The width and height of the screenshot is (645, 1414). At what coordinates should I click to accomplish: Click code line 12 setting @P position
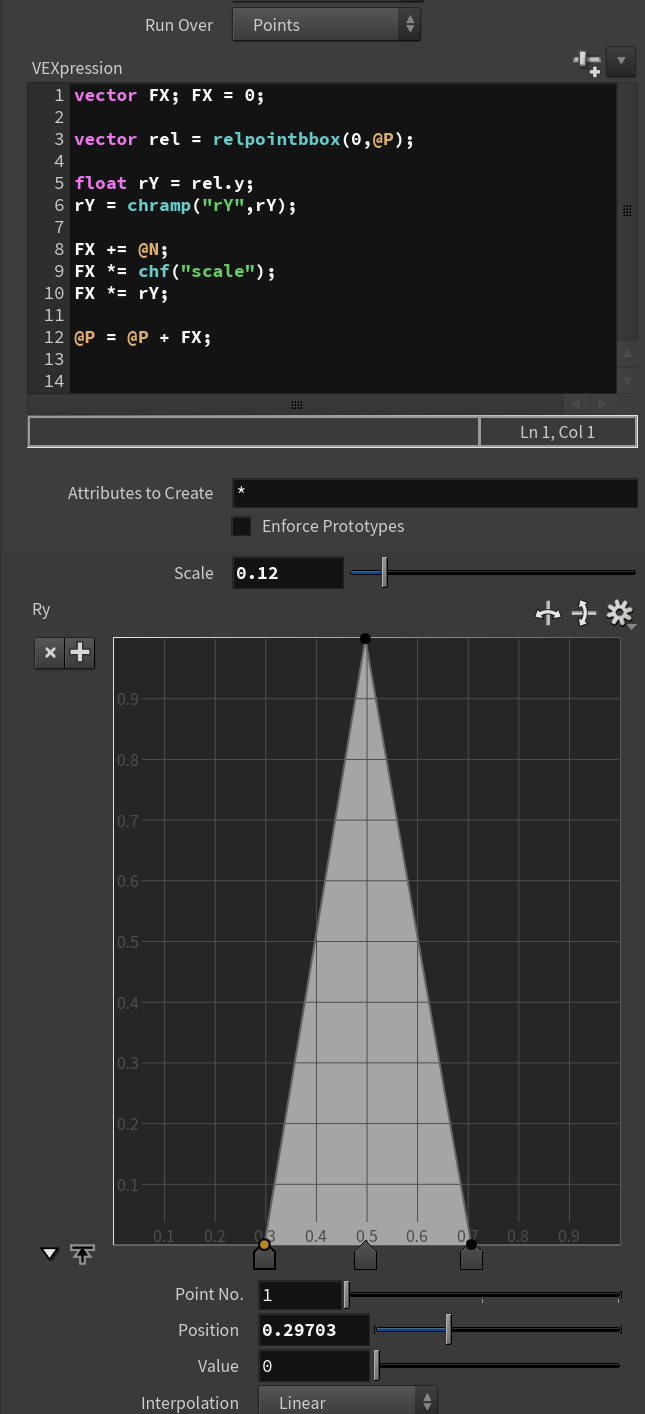point(143,337)
